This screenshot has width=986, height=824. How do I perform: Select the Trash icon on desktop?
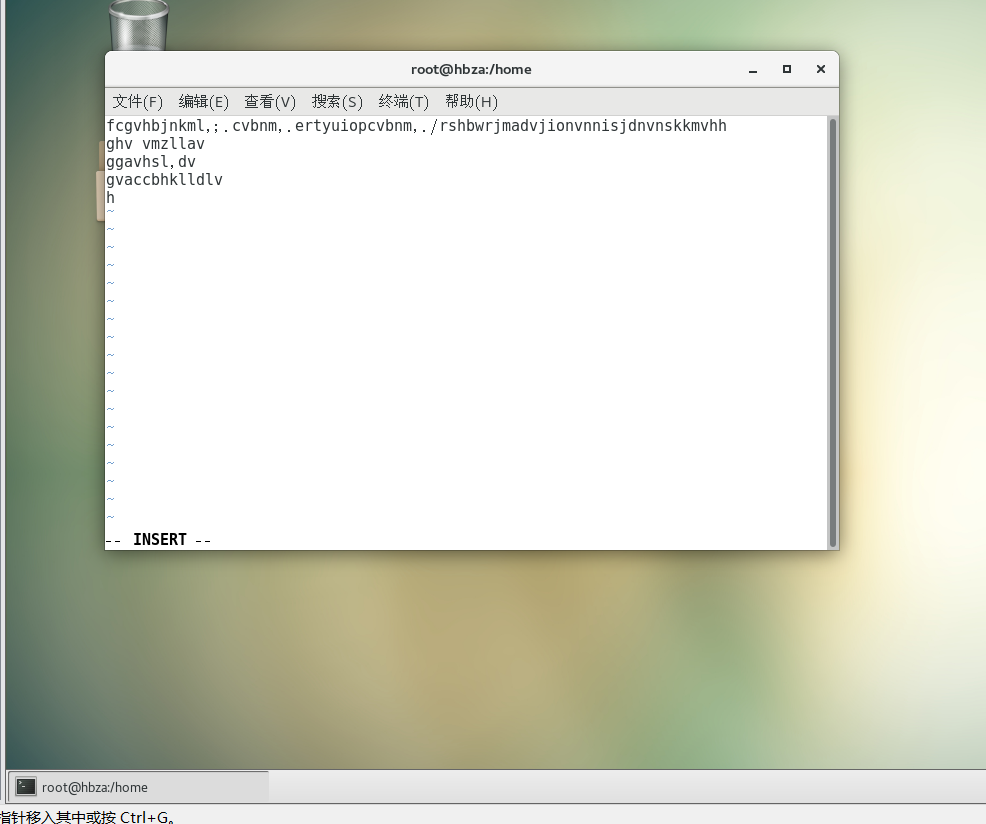click(138, 25)
